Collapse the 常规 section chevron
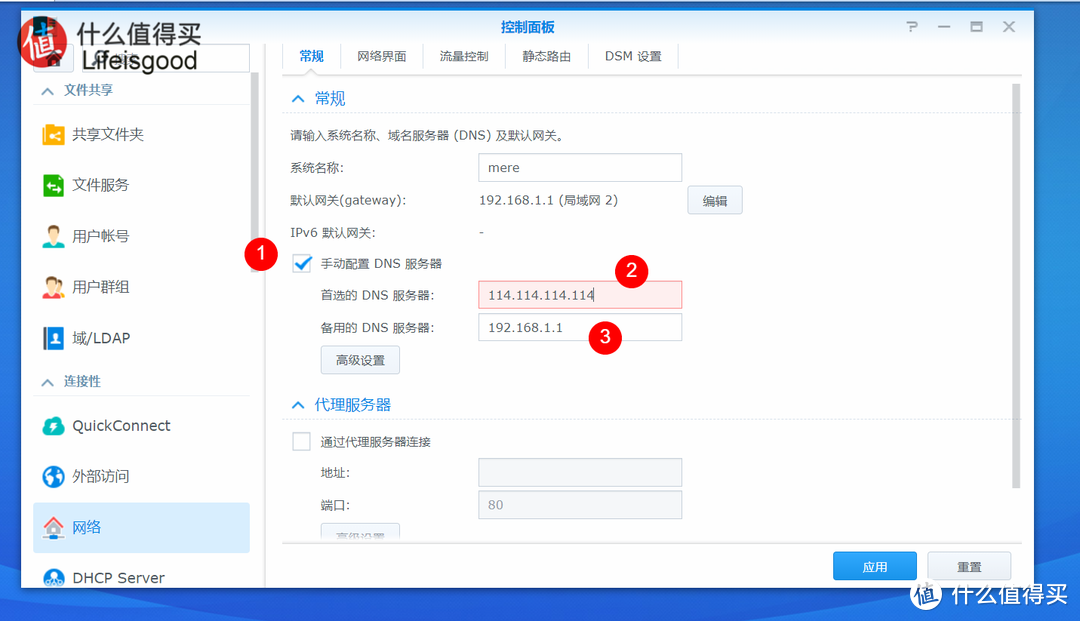The width and height of the screenshot is (1080, 621). click(297, 98)
